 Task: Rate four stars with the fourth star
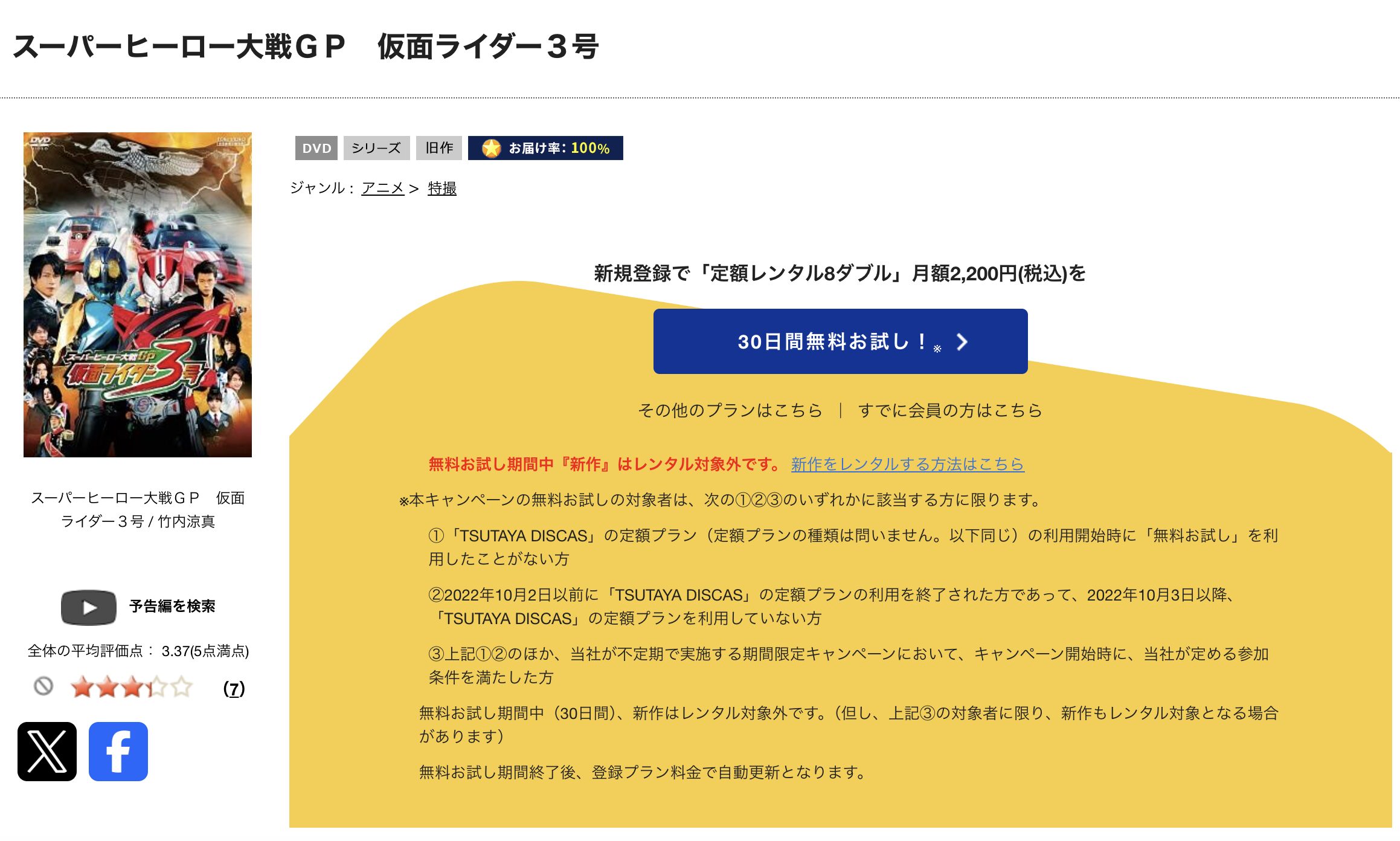[x=156, y=687]
